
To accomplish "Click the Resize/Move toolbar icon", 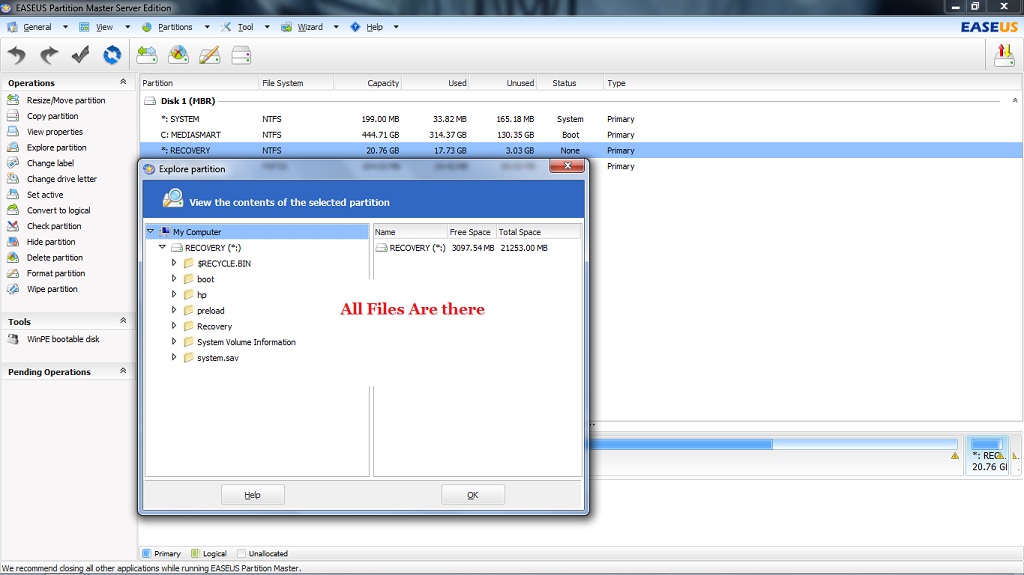I will coord(147,56).
